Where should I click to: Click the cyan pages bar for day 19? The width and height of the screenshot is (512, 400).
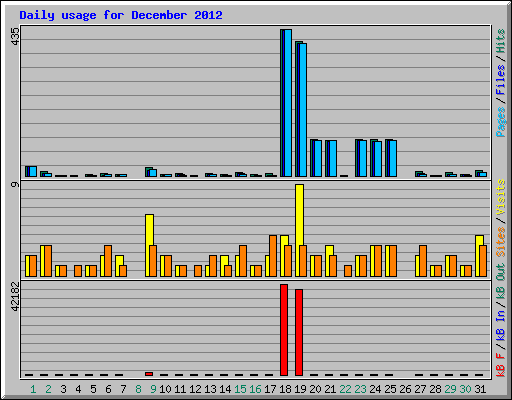click(303, 110)
